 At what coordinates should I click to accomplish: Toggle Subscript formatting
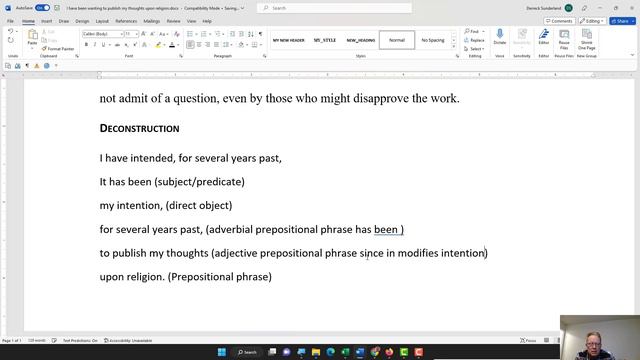127,44
